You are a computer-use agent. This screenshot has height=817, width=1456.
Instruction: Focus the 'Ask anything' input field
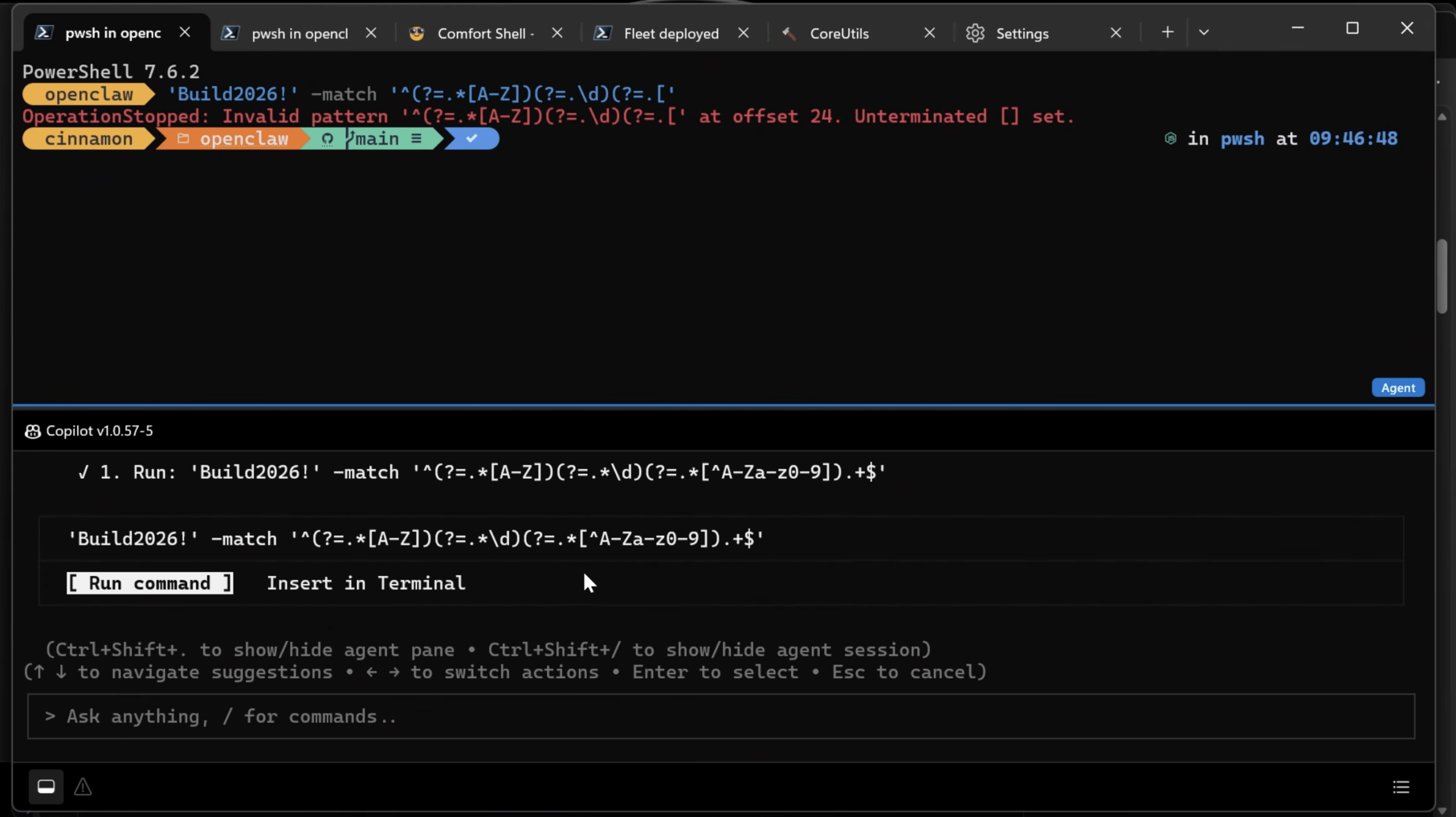(x=721, y=716)
